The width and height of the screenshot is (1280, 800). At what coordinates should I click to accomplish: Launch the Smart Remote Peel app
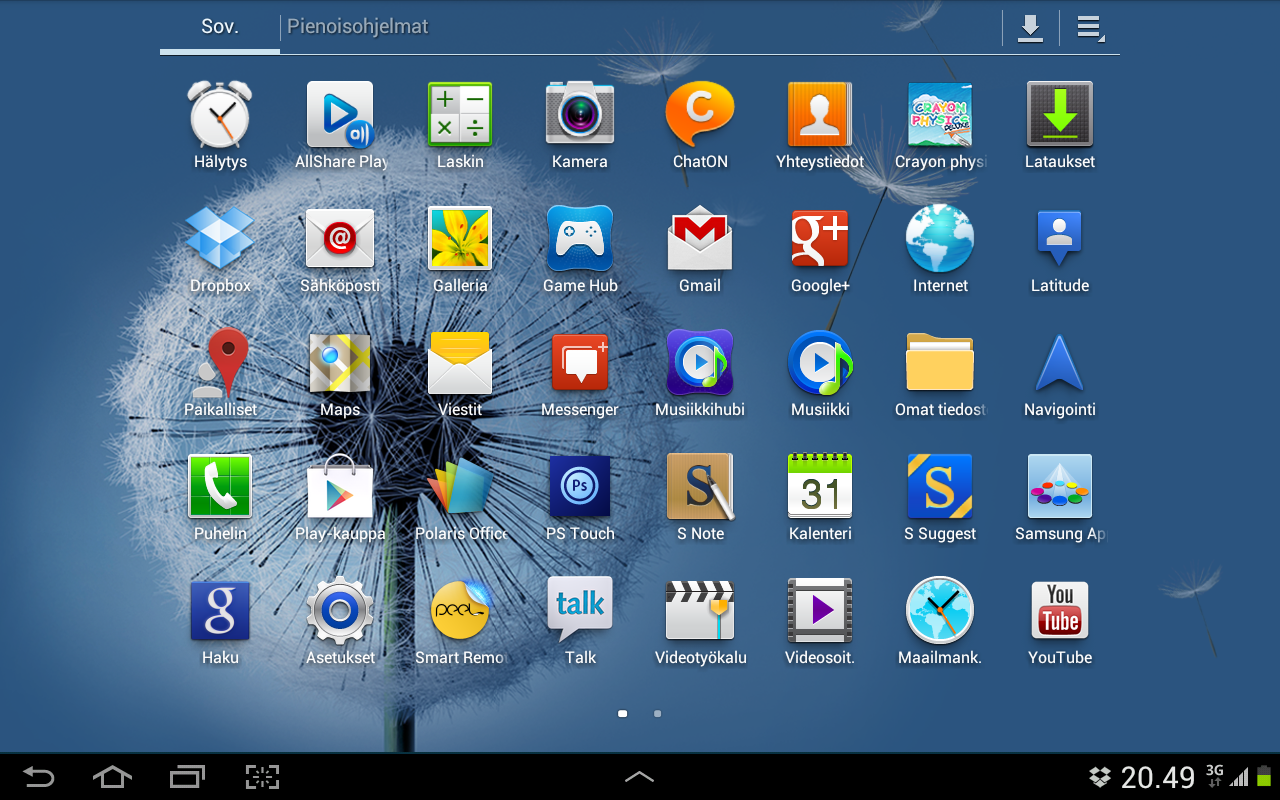460,622
